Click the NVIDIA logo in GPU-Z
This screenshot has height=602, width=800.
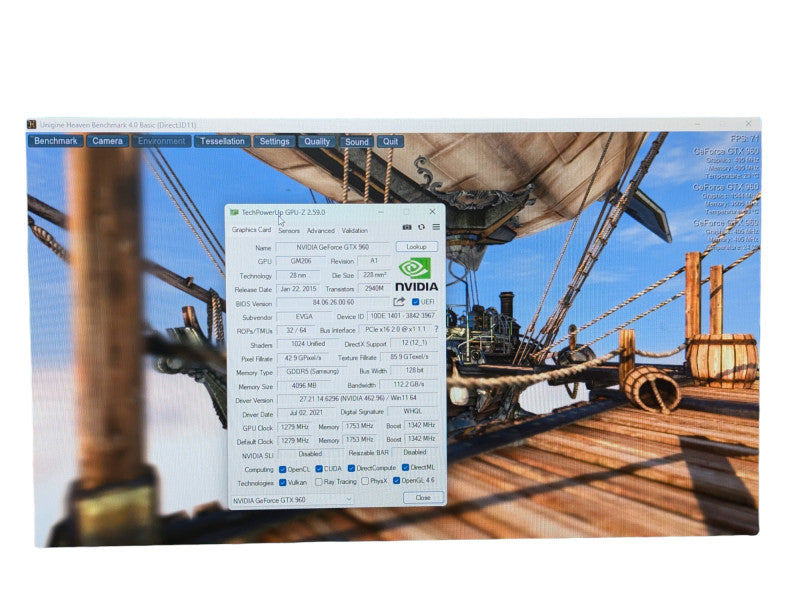point(416,274)
